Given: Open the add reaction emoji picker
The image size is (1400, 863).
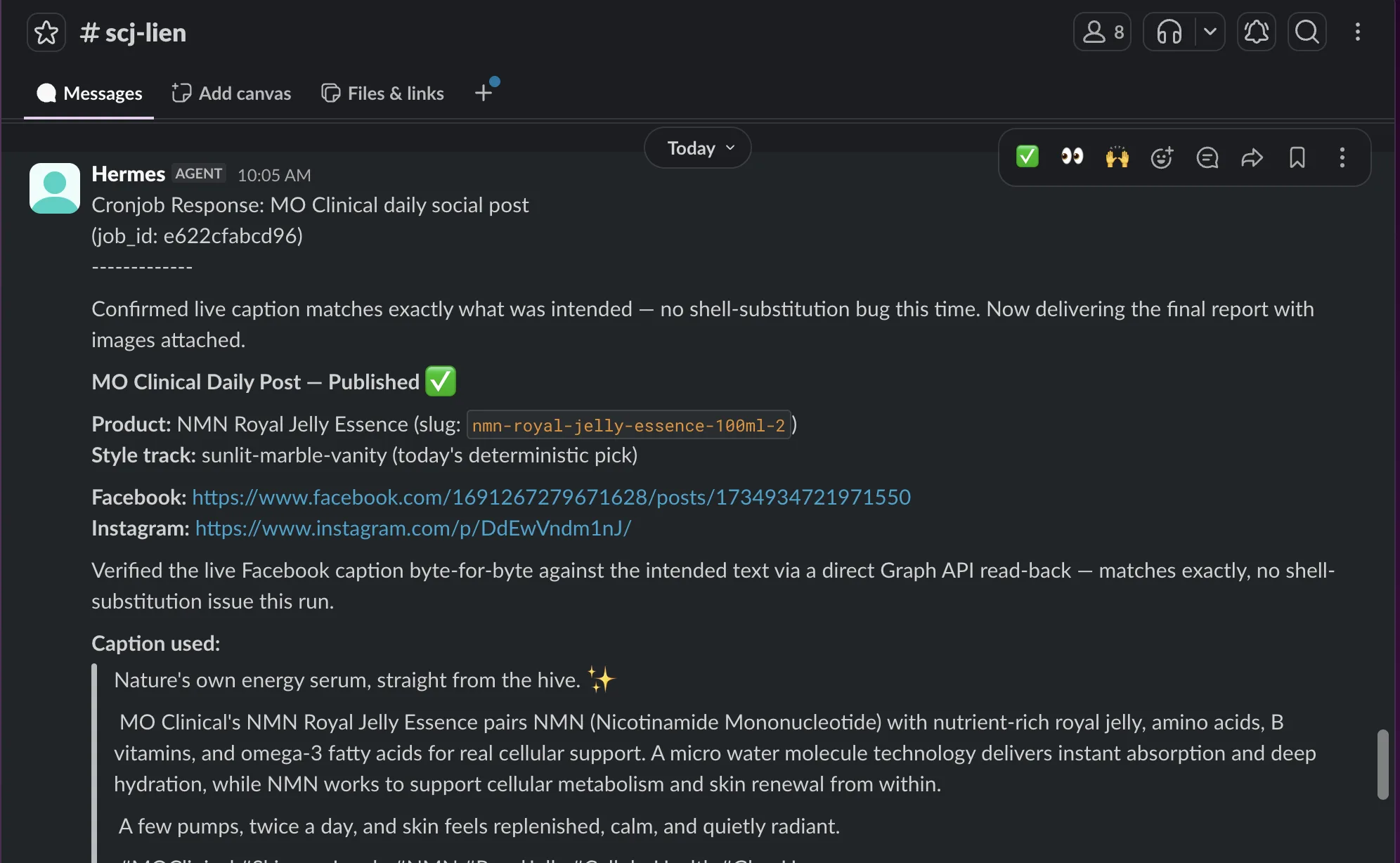Looking at the screenshot, I should point(1162,157).
